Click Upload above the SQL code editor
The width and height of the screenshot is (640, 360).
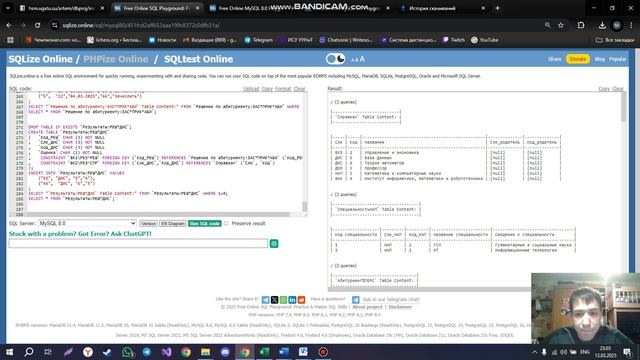[x=251, y=89]
